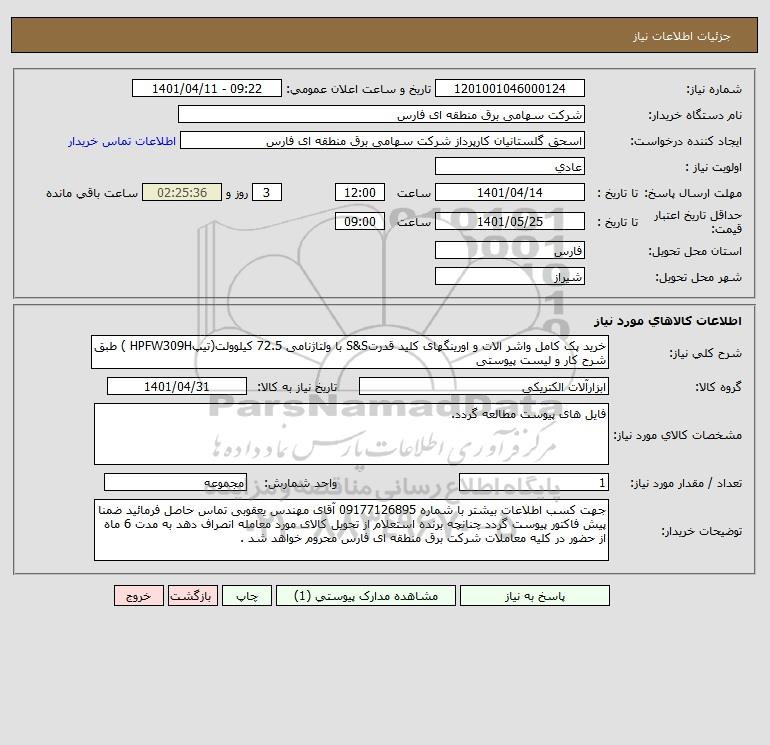Click unit of measure field مجموعه

click(x=175, y=483)
